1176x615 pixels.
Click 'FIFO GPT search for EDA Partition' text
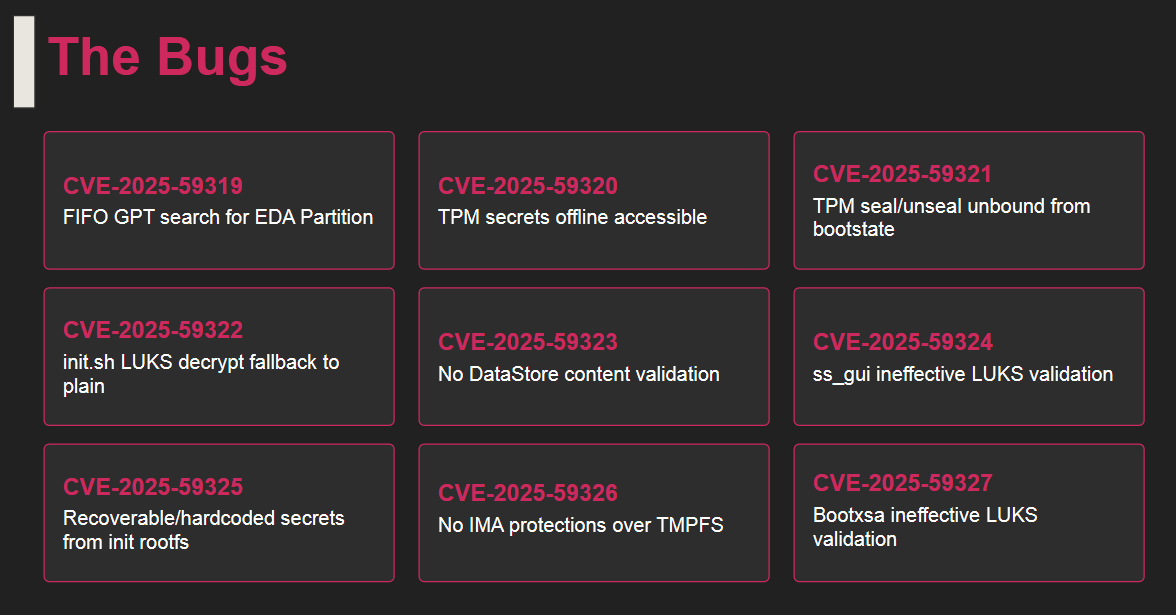(x=218, y=218)
